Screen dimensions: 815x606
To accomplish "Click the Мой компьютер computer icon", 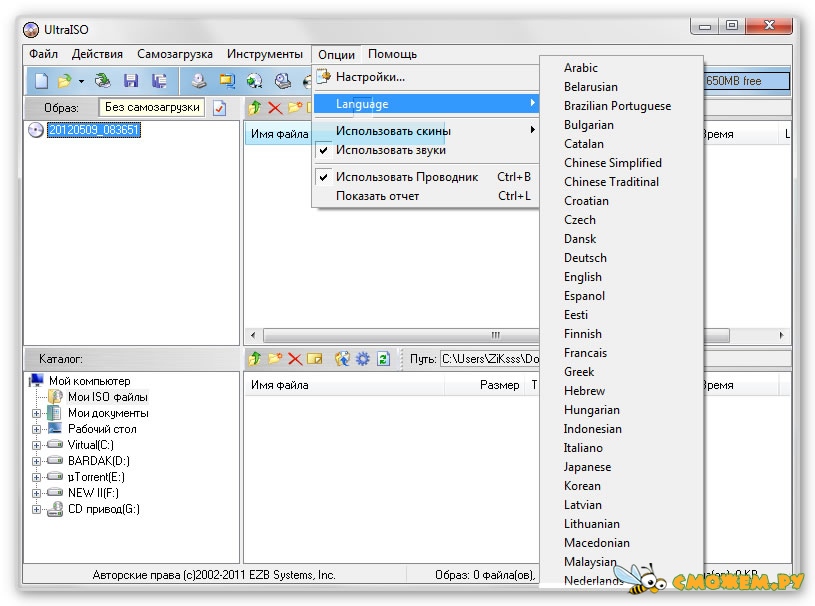I will (36, 380).
